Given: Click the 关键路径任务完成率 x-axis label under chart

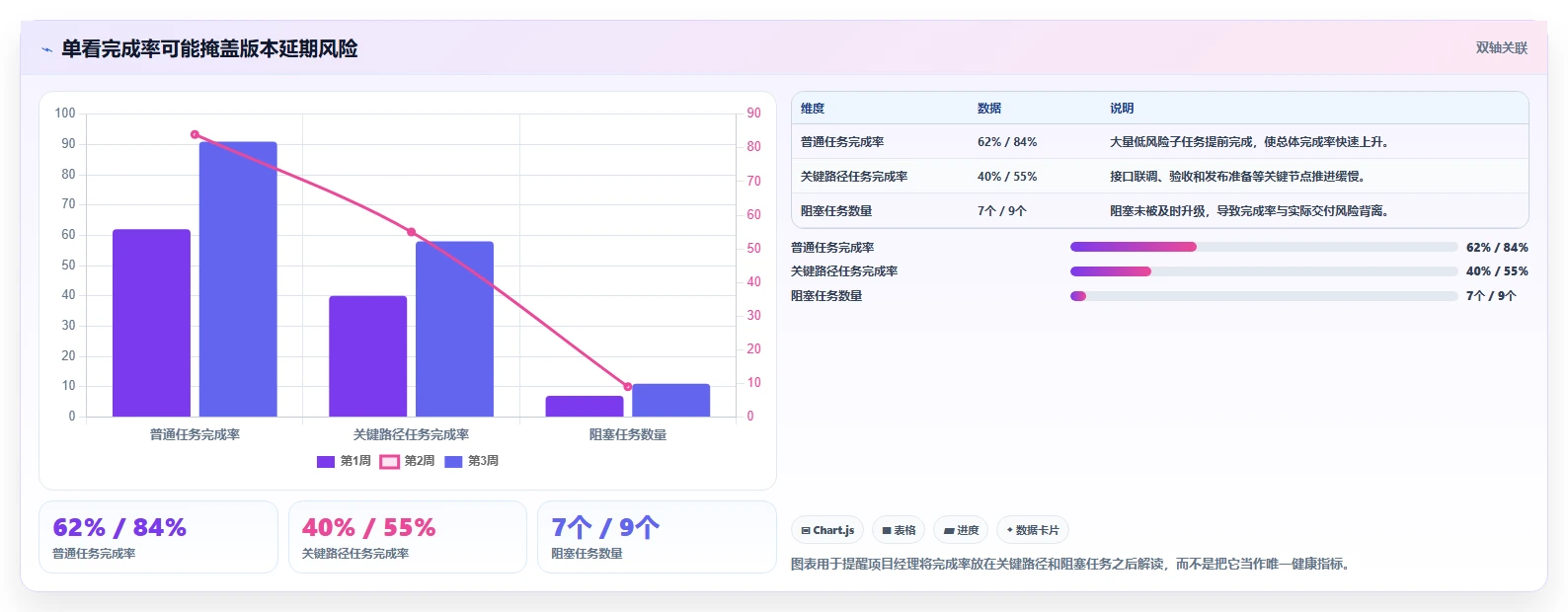Looking at the screenshot, I should coord(412,434).
